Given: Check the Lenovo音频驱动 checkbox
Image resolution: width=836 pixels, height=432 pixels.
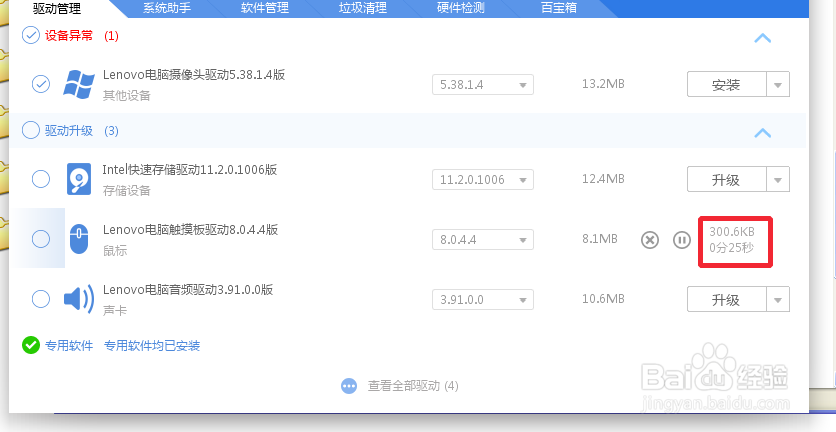Looking at the screenshot, I should [x=41, y=299].
